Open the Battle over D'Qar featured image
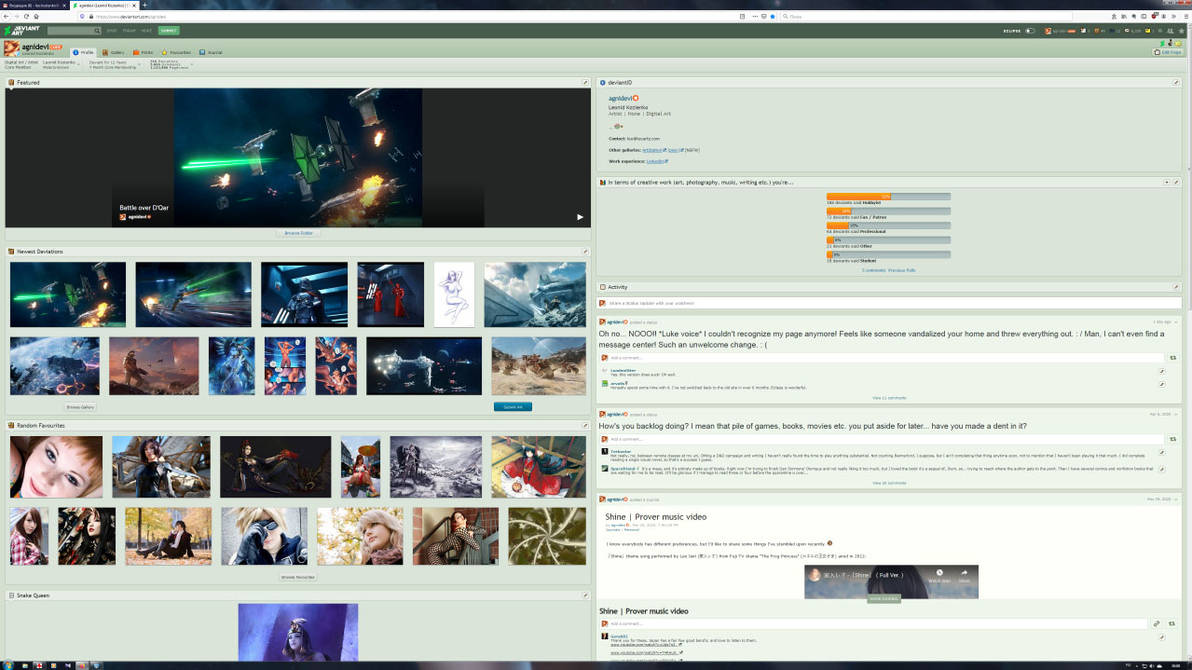Screen dimensions: 1192x670 click(298, 157)
